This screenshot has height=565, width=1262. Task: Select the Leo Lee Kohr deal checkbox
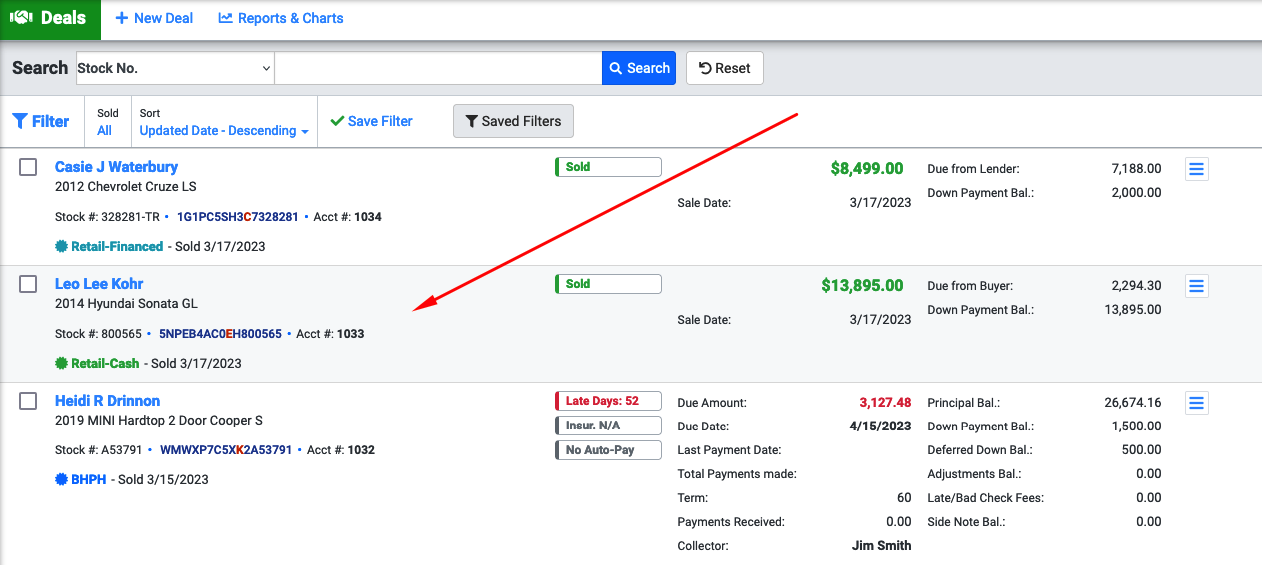(x=28, y=284)
